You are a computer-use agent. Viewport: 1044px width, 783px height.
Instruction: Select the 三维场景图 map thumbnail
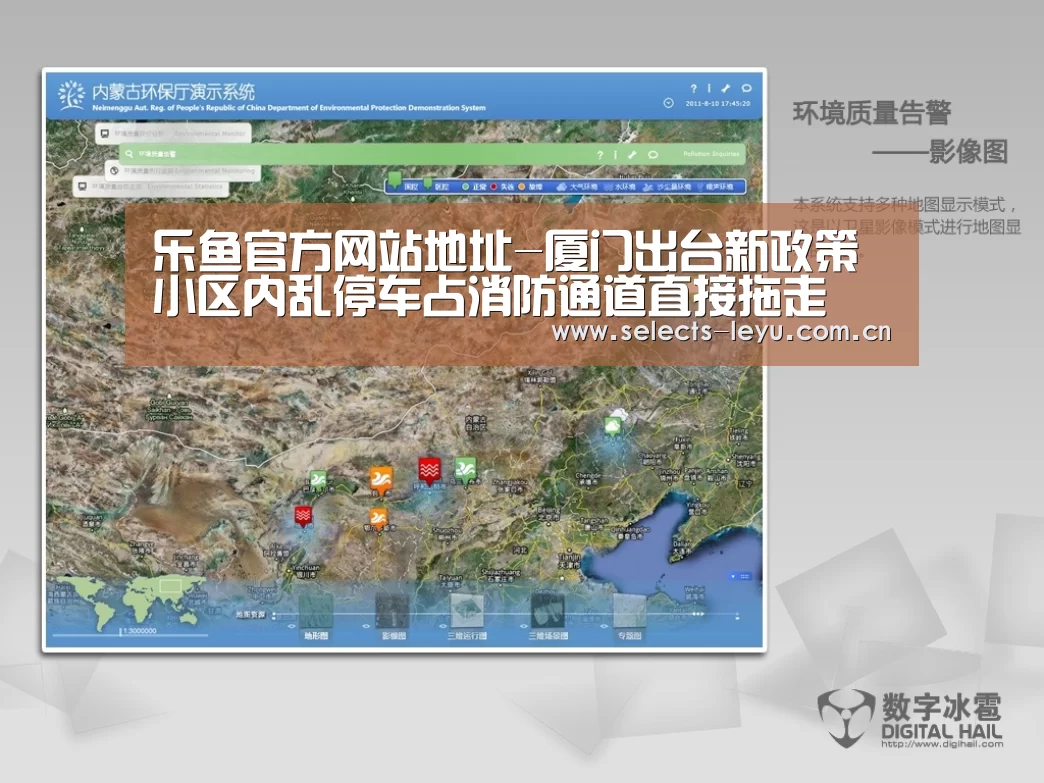[x=548, y=612]
